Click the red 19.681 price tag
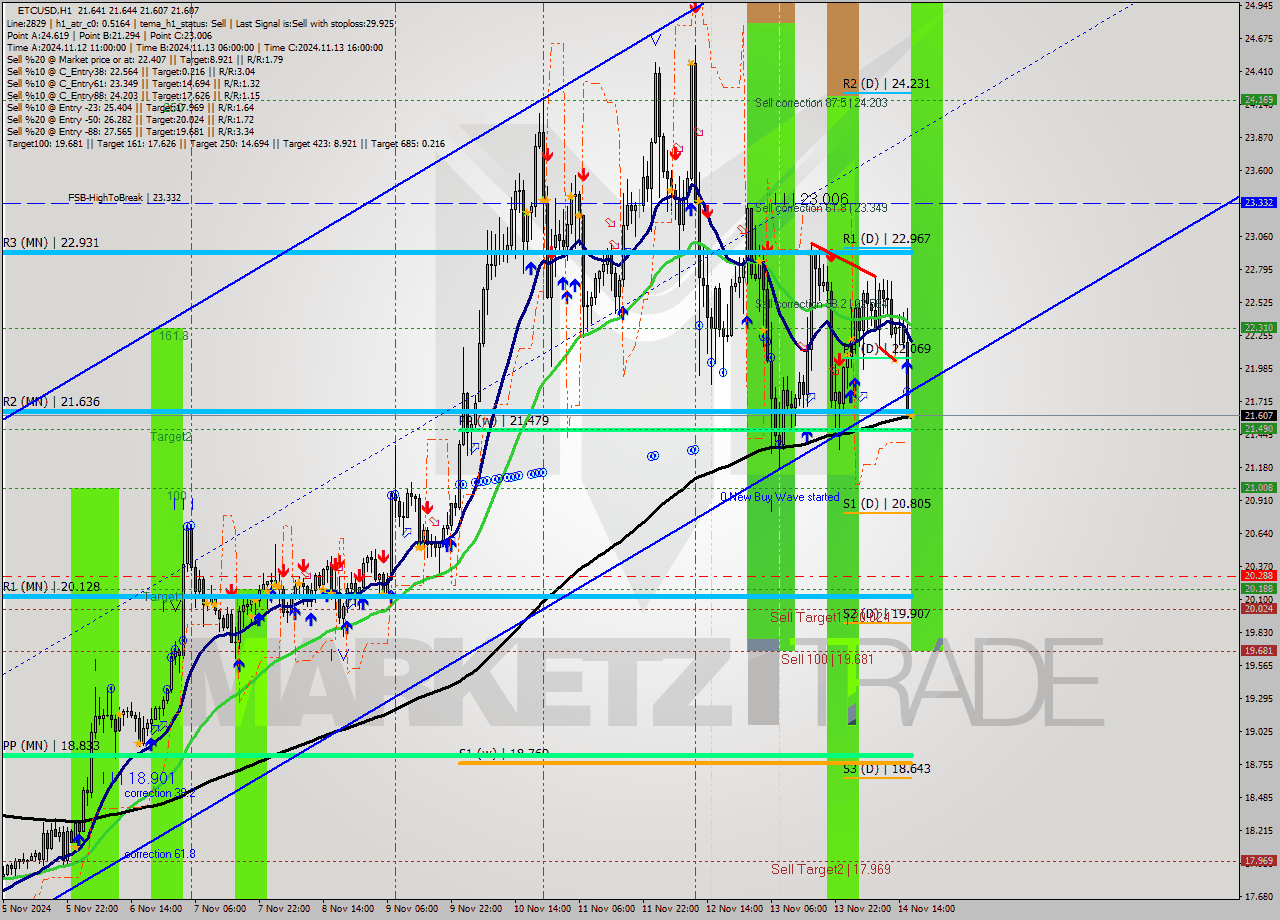This screenshot has width=1280, height=920. [x=1258, y=651]
